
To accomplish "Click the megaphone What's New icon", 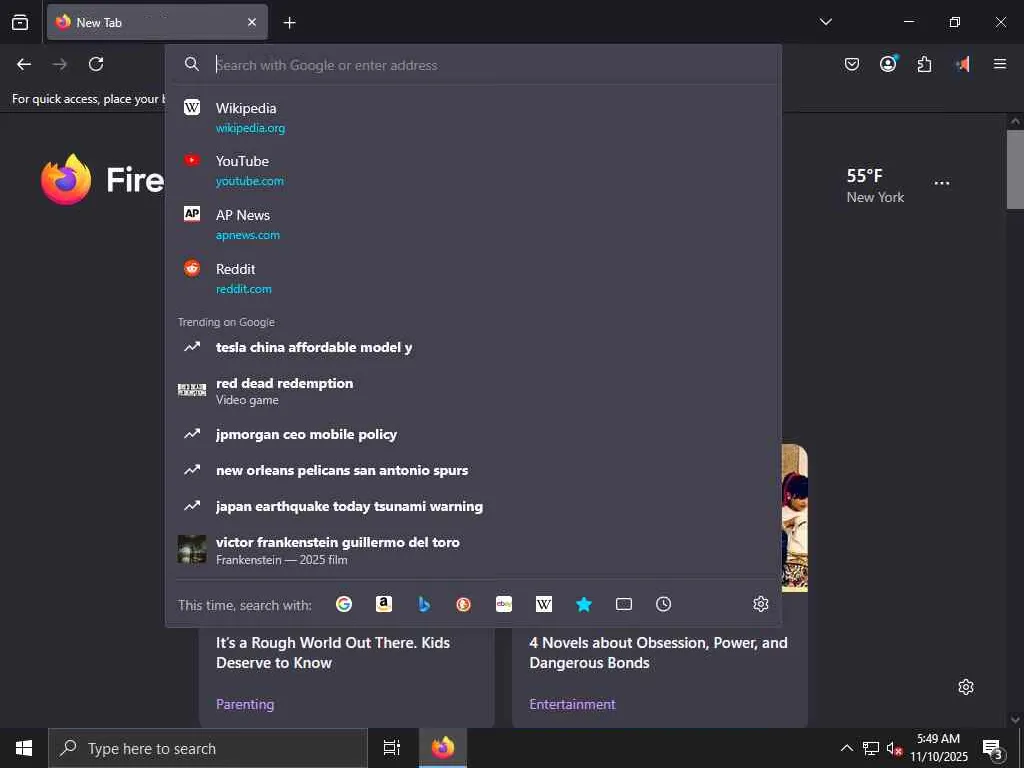I will coord(962,64).
